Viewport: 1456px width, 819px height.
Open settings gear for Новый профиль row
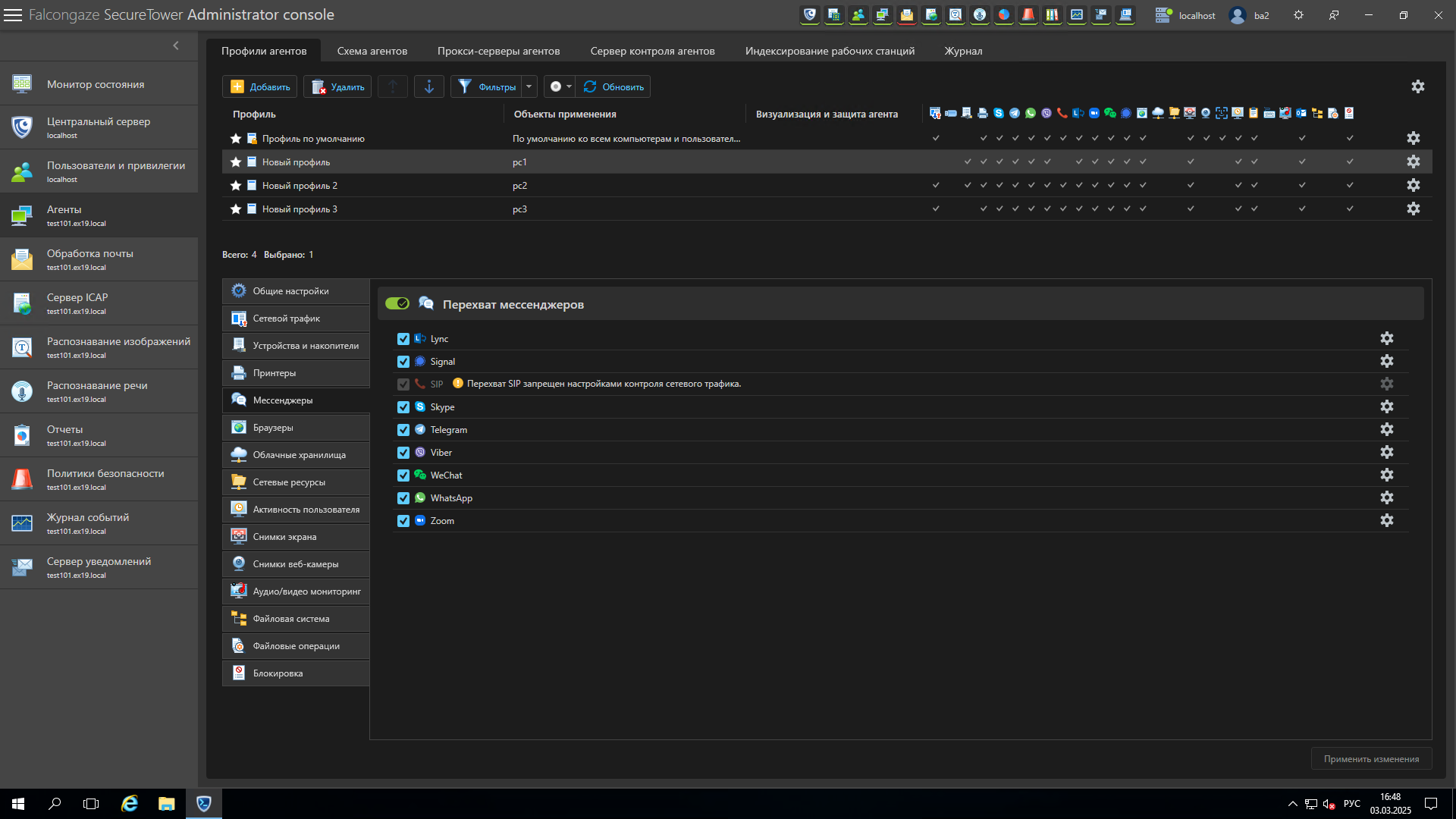click(x=1414, y=162)
